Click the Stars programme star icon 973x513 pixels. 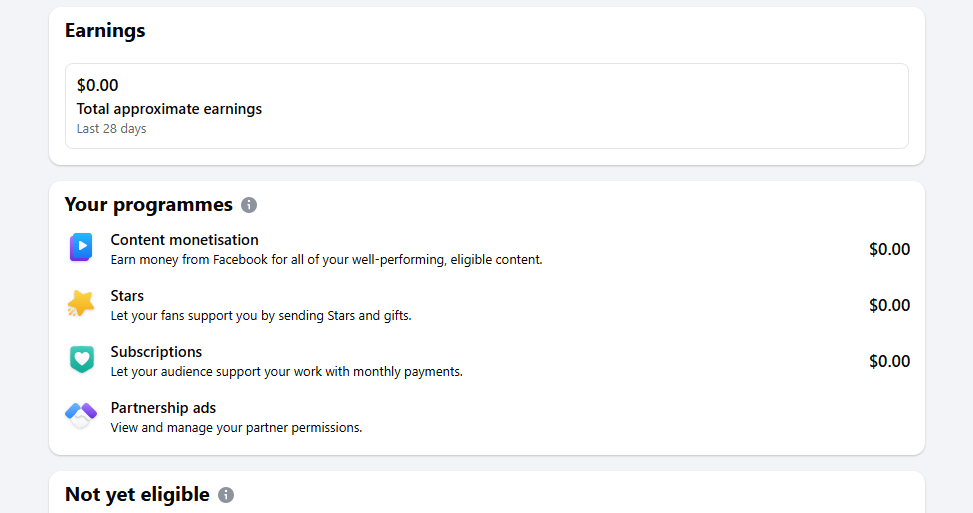[x=81, y=304]
